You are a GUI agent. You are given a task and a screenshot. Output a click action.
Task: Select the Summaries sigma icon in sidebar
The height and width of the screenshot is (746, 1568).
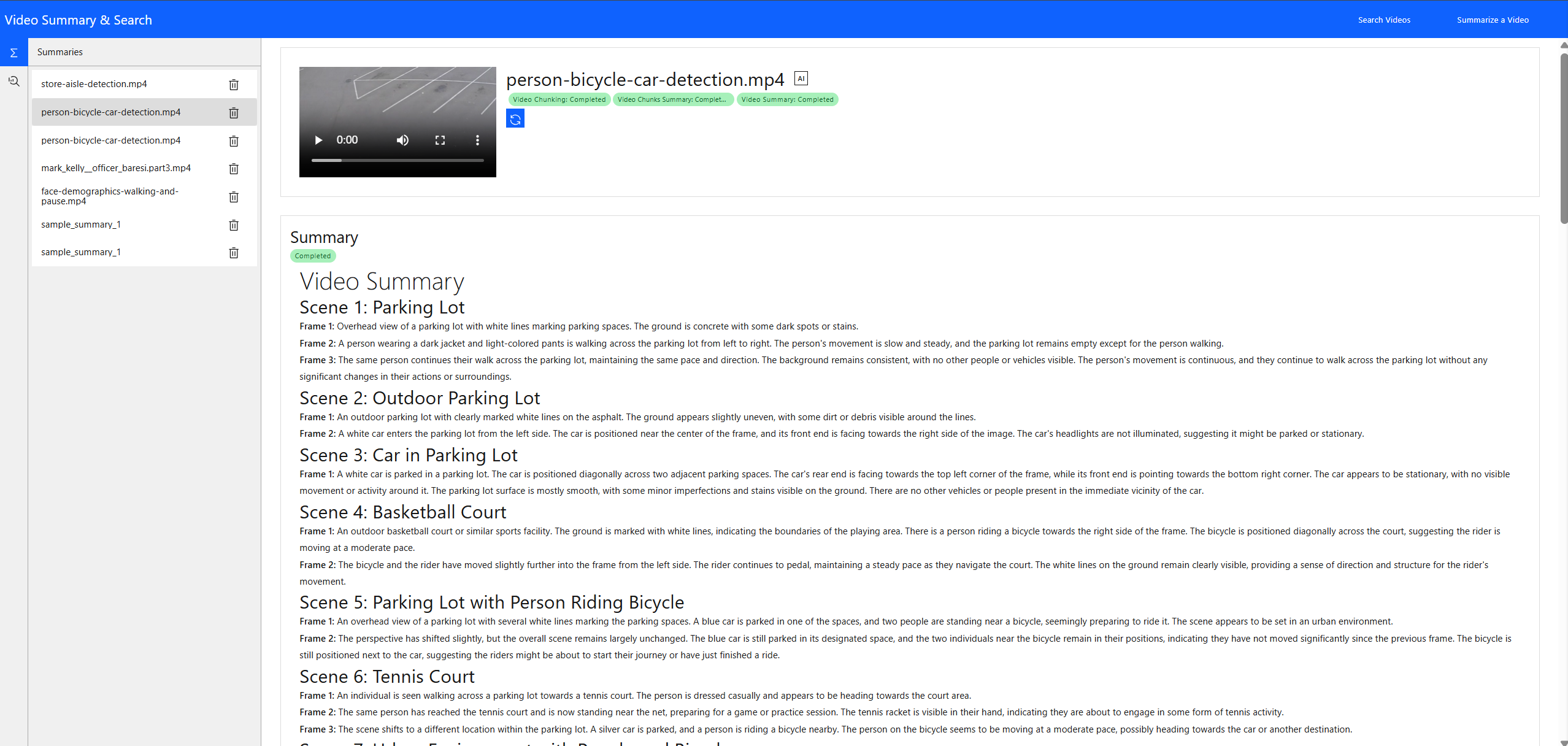[x=13, y=52]
